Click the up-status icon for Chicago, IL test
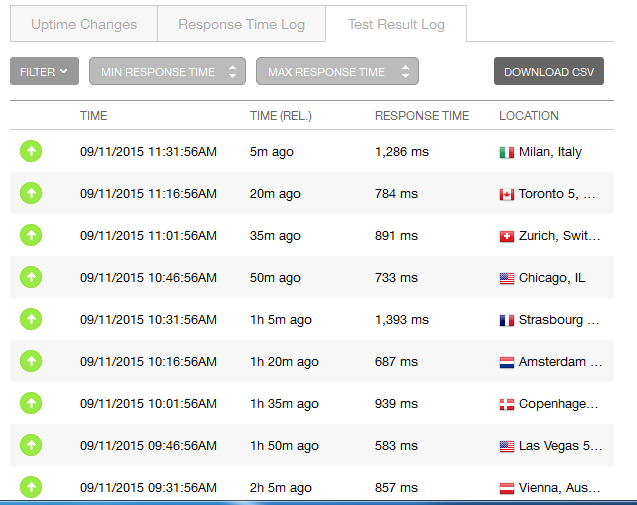Screen dimensions: 637x505 [x=31, y=277]
